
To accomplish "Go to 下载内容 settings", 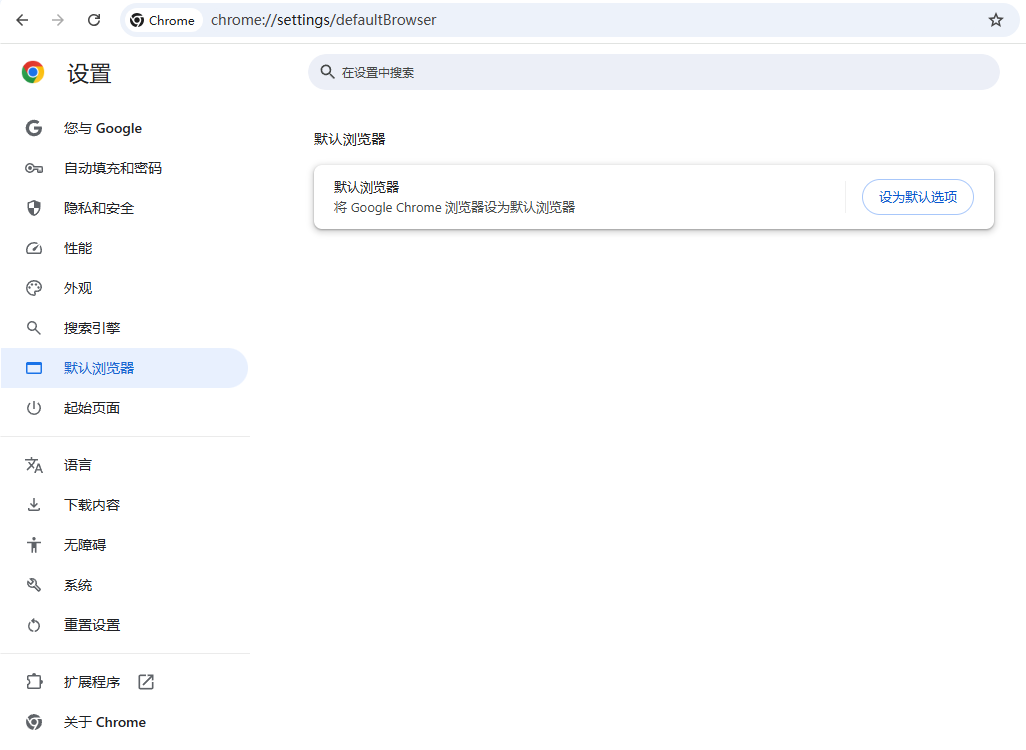I will pyautogui.click(x=92, y=505).
